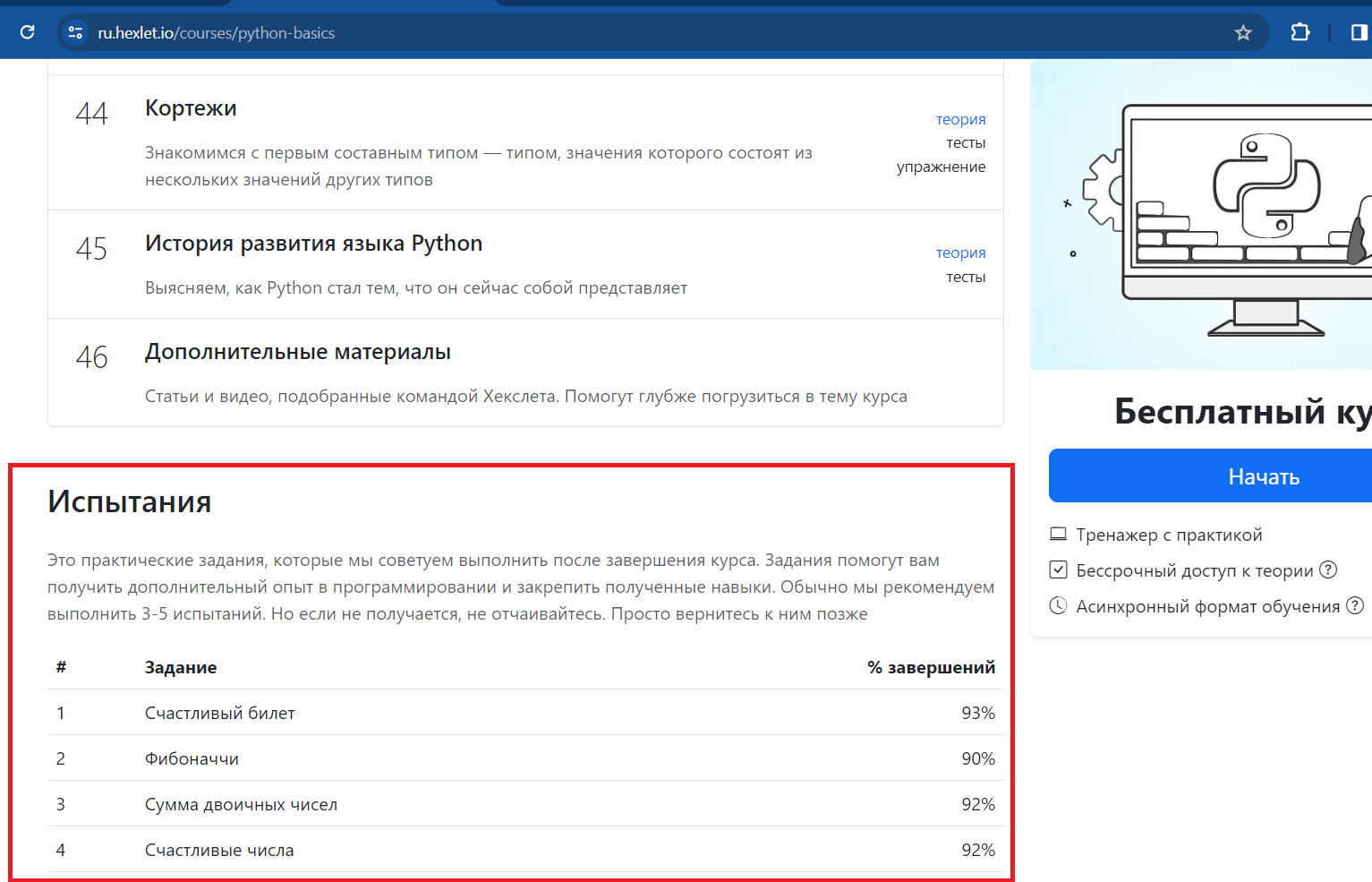The width and height of the screenshot is (1372, 882).
Task: Click help icon next to Асинхронный формат обучения
Action: 1355,606
